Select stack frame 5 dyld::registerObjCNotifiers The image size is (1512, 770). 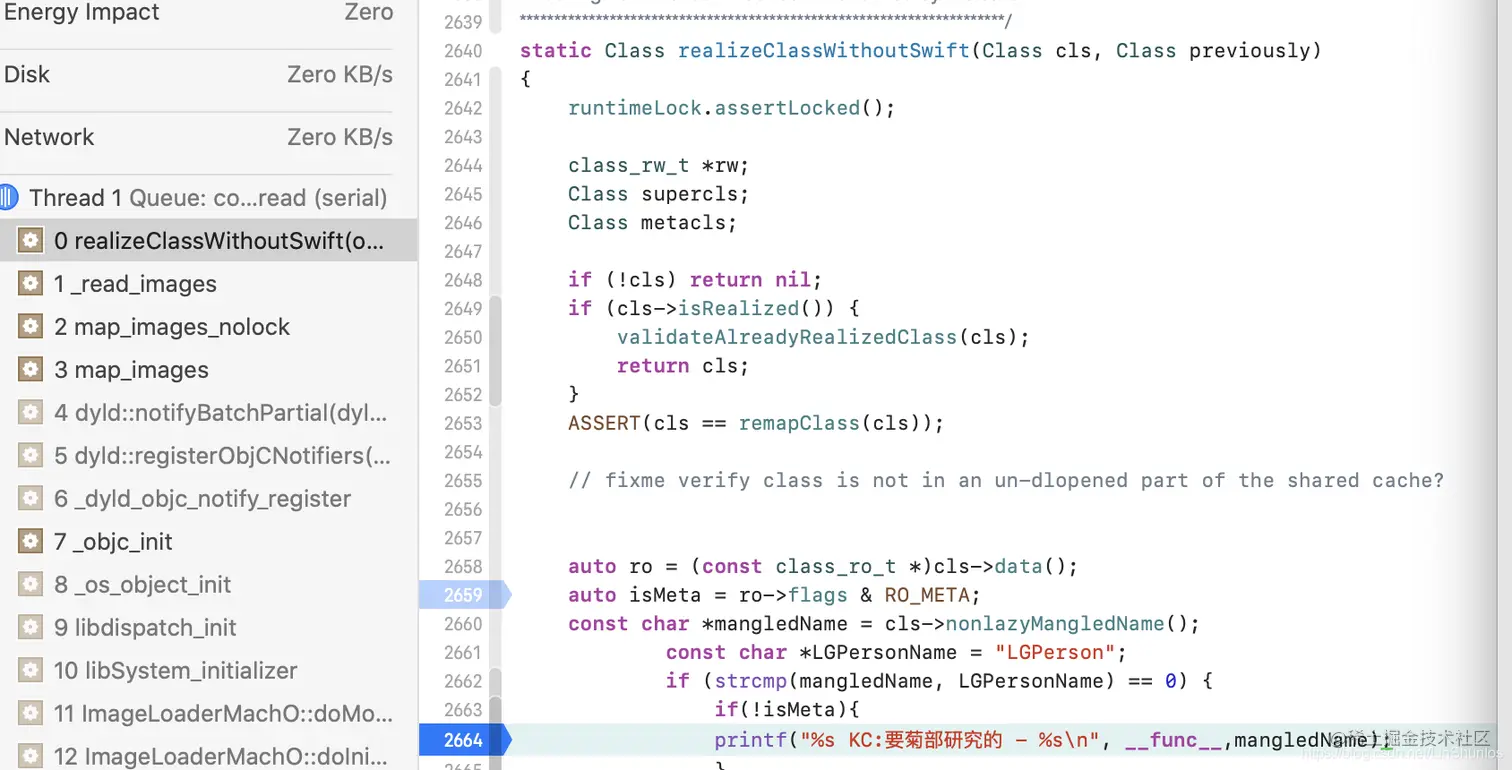pyautogui.click(x=208, y=456)
